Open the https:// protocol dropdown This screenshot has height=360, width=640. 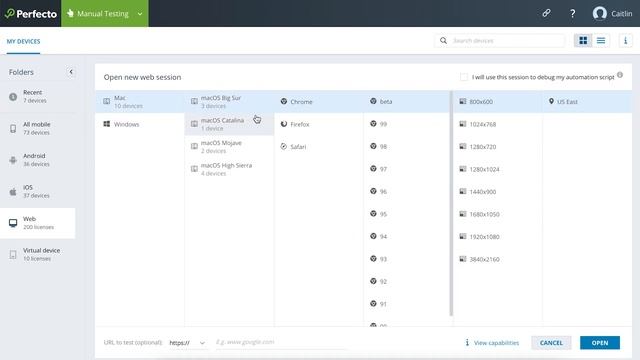tap(187, 343)
